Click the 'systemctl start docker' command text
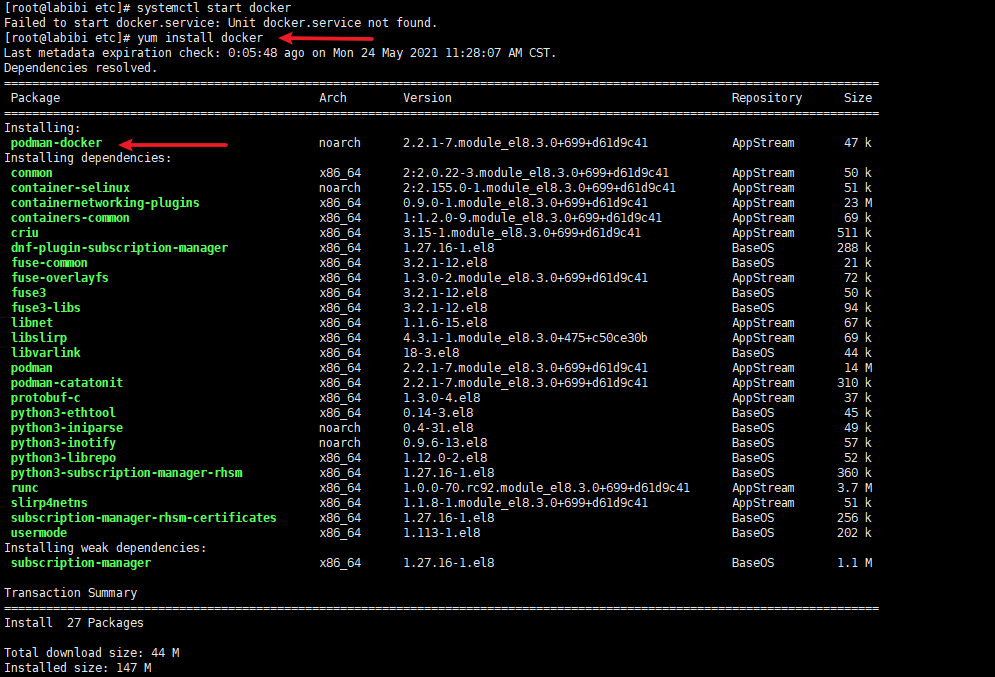The height and width of the screenshot is (677, 995). coord(214,8)
